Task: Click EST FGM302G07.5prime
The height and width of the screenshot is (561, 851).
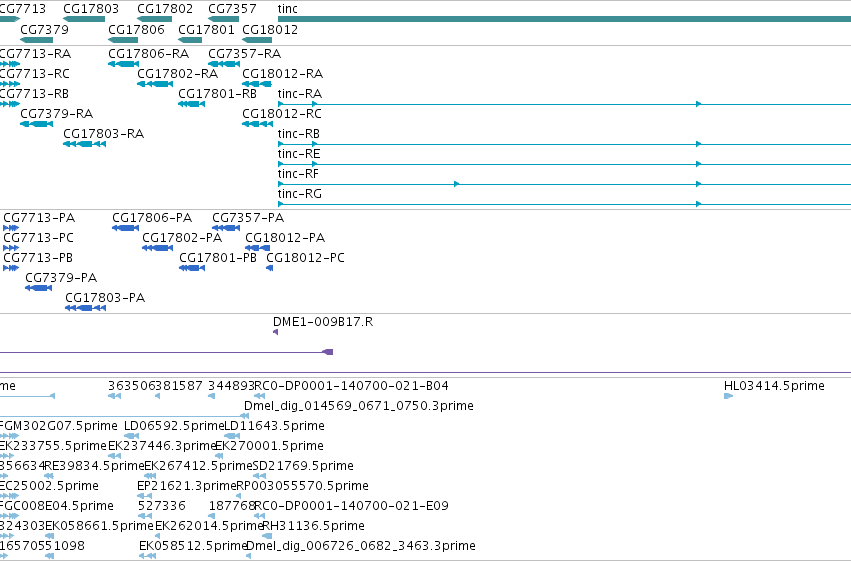Action: [58, 426]
